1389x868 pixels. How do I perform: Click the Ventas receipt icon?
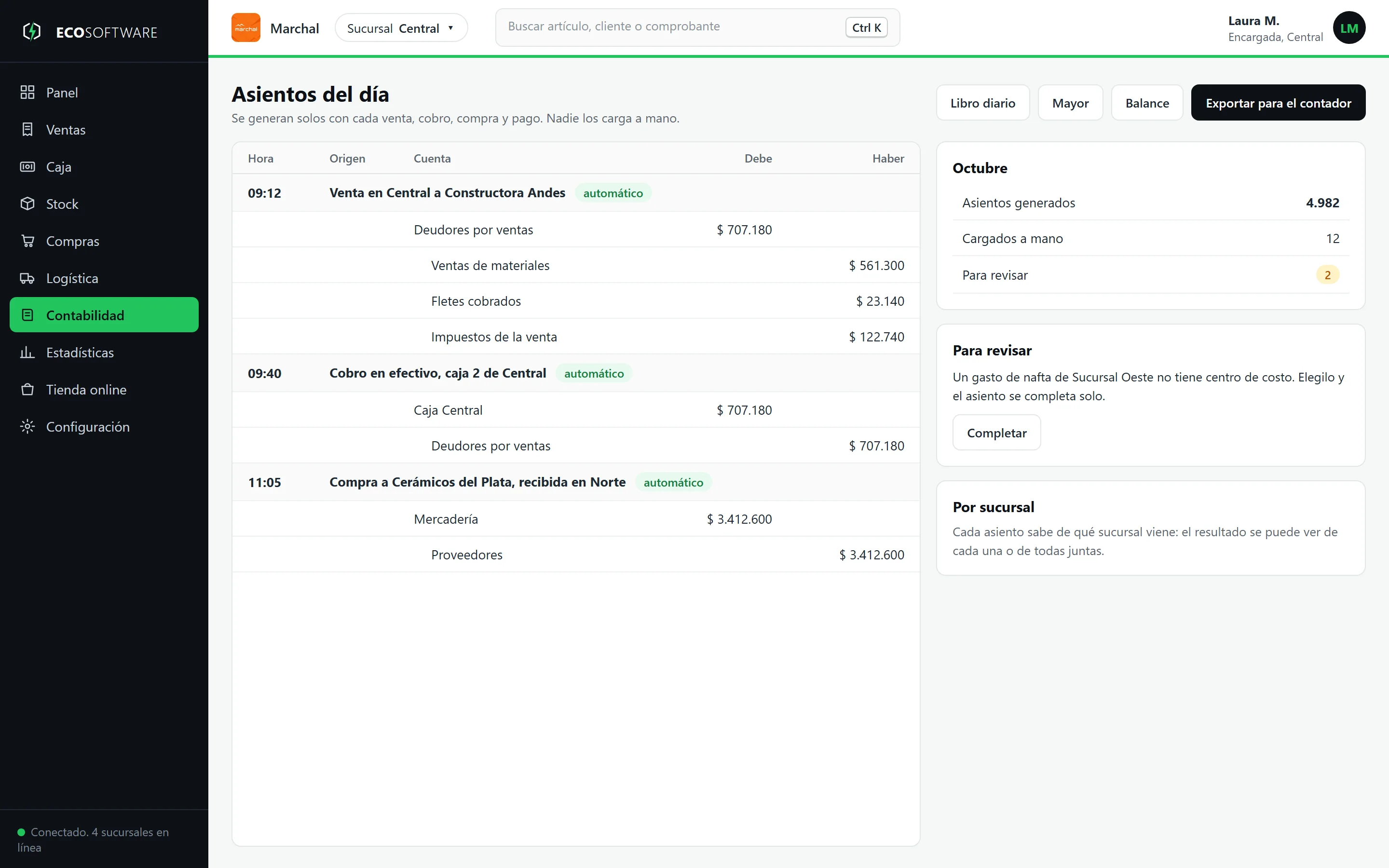(x=27, y=130)
